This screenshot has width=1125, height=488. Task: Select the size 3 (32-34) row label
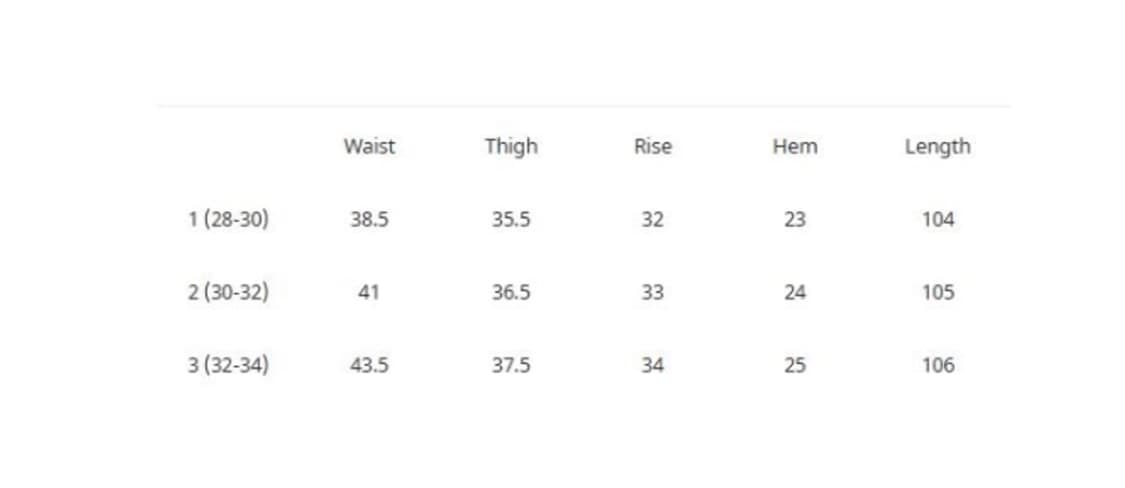click(228, 365)
